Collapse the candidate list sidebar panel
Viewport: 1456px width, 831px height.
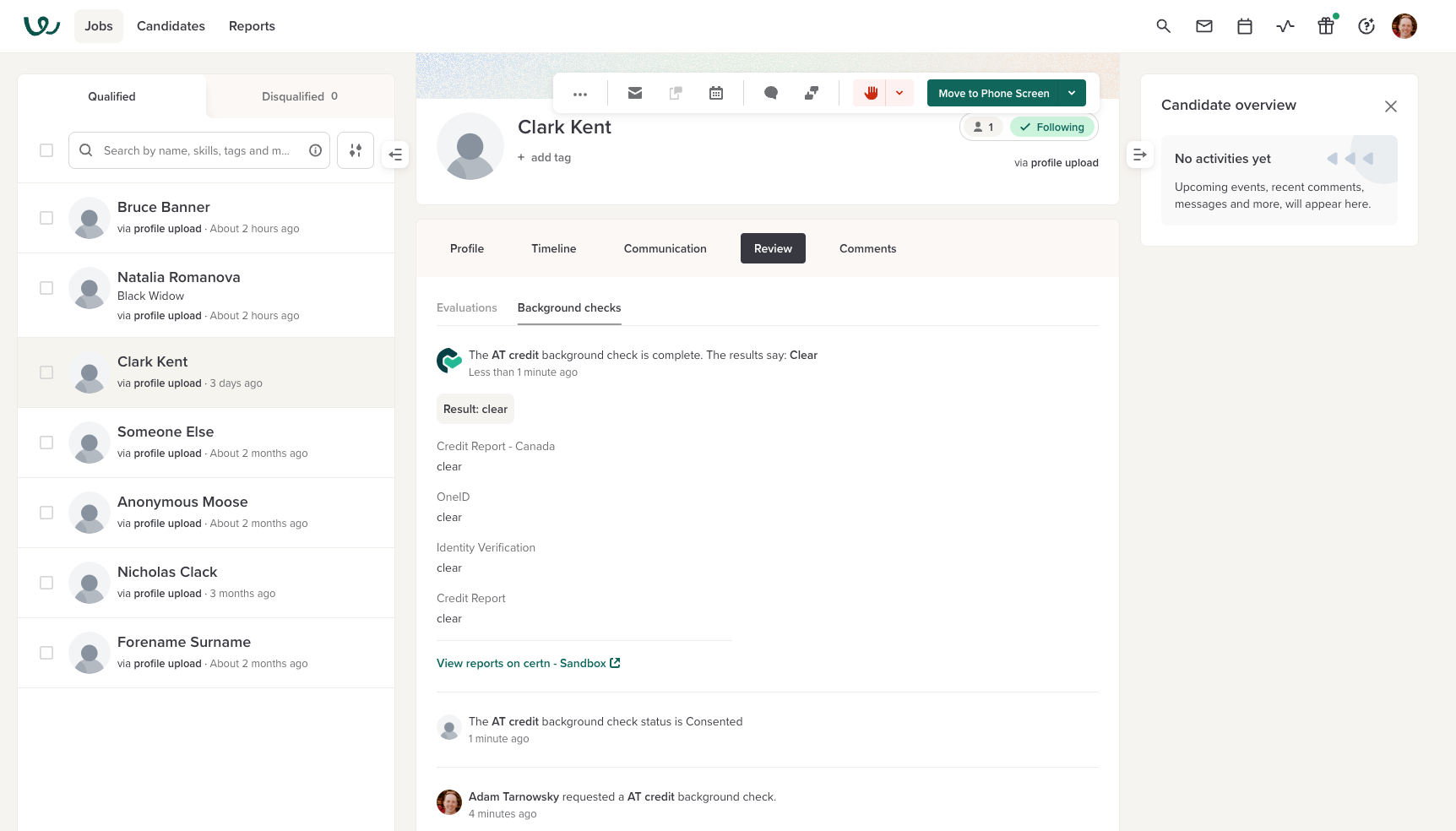(x=395, y=155)
